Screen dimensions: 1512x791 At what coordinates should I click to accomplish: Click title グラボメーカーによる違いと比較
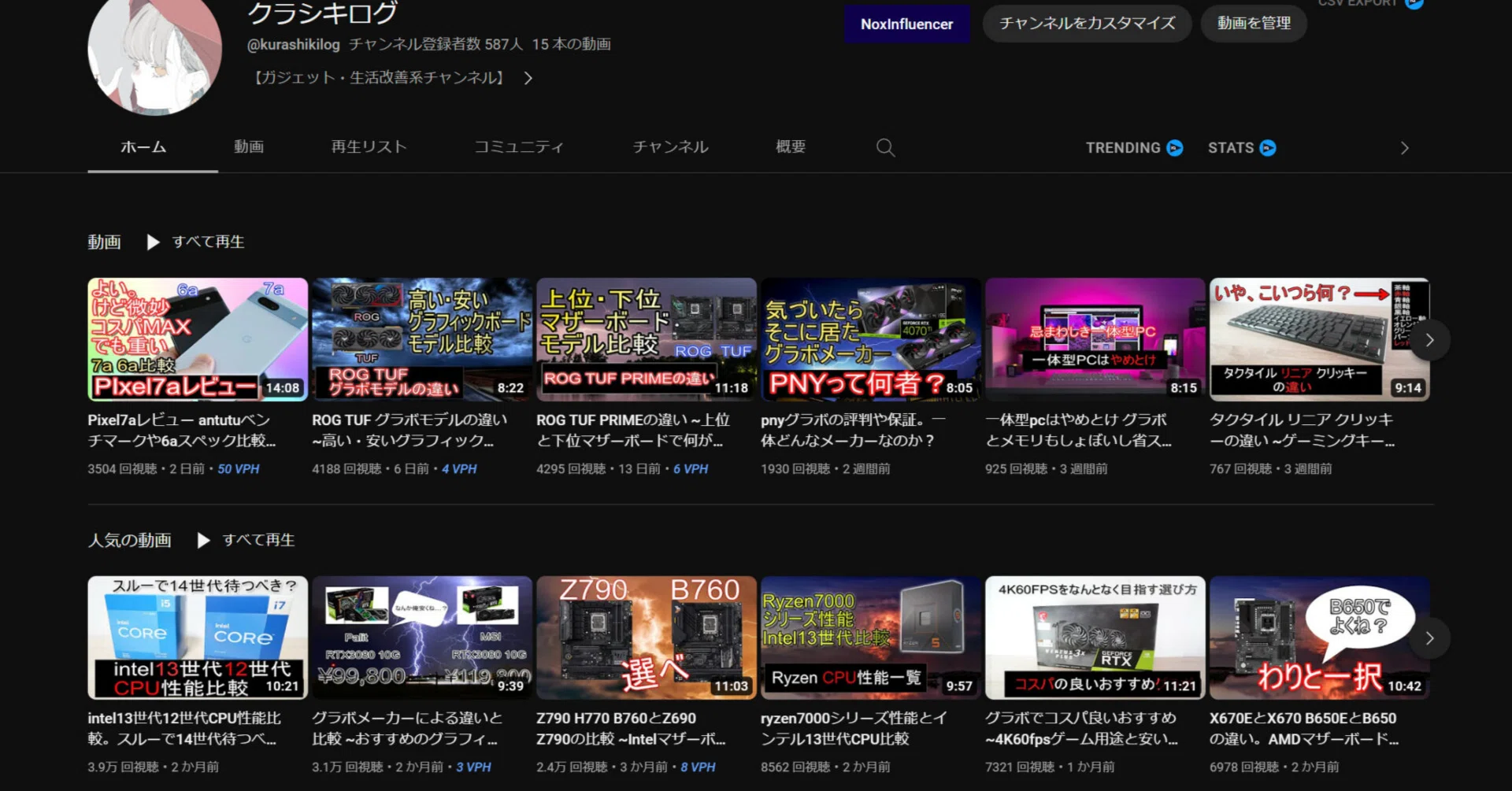(407, 729)
